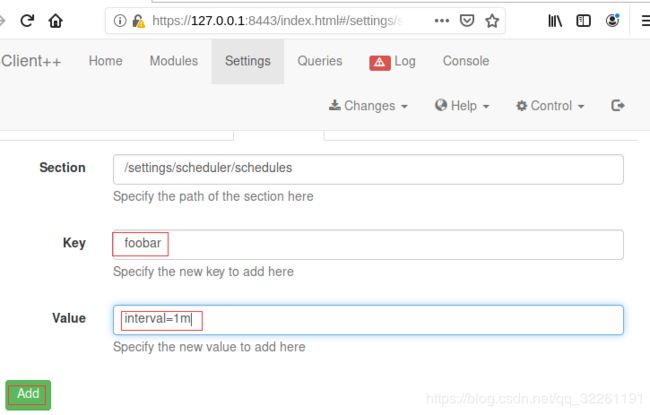The height and width of the screenshot is (415, 650).
Task: Bookmark this page with the star
Action: (492, 20)
